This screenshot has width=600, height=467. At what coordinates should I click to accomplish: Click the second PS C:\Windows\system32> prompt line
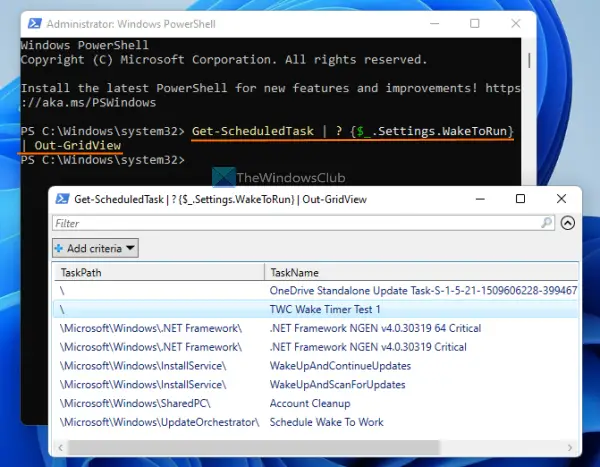(103, 160)
